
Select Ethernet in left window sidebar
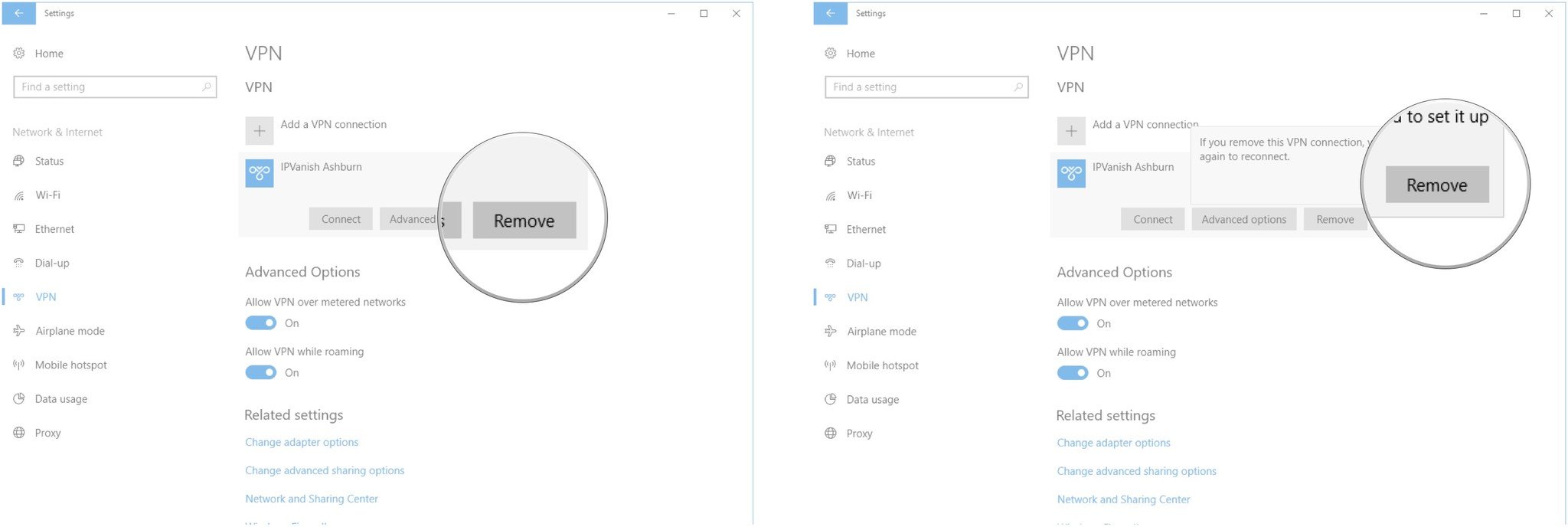pos(44,229)
